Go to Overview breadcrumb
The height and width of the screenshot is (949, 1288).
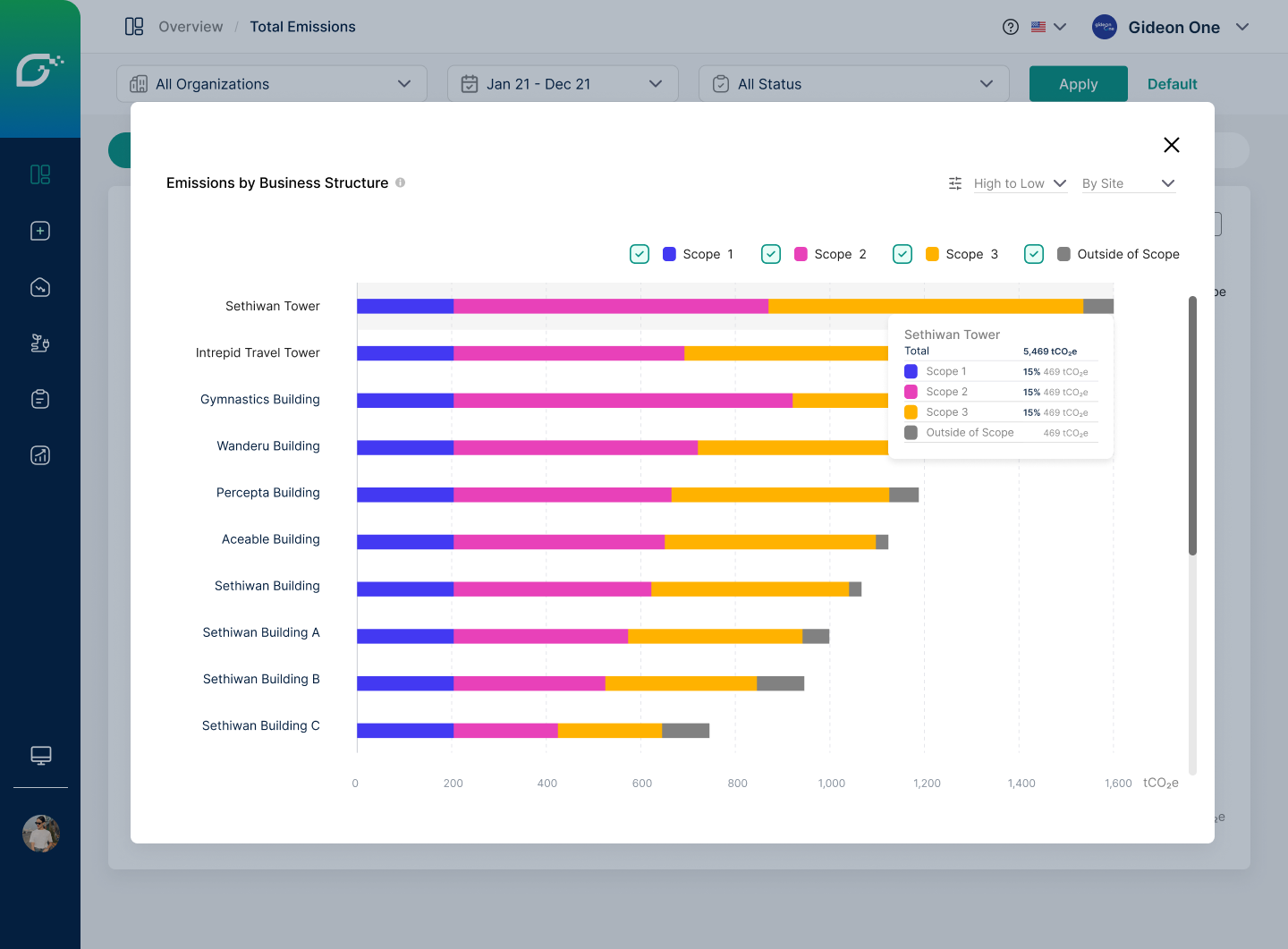pos(191,27)
